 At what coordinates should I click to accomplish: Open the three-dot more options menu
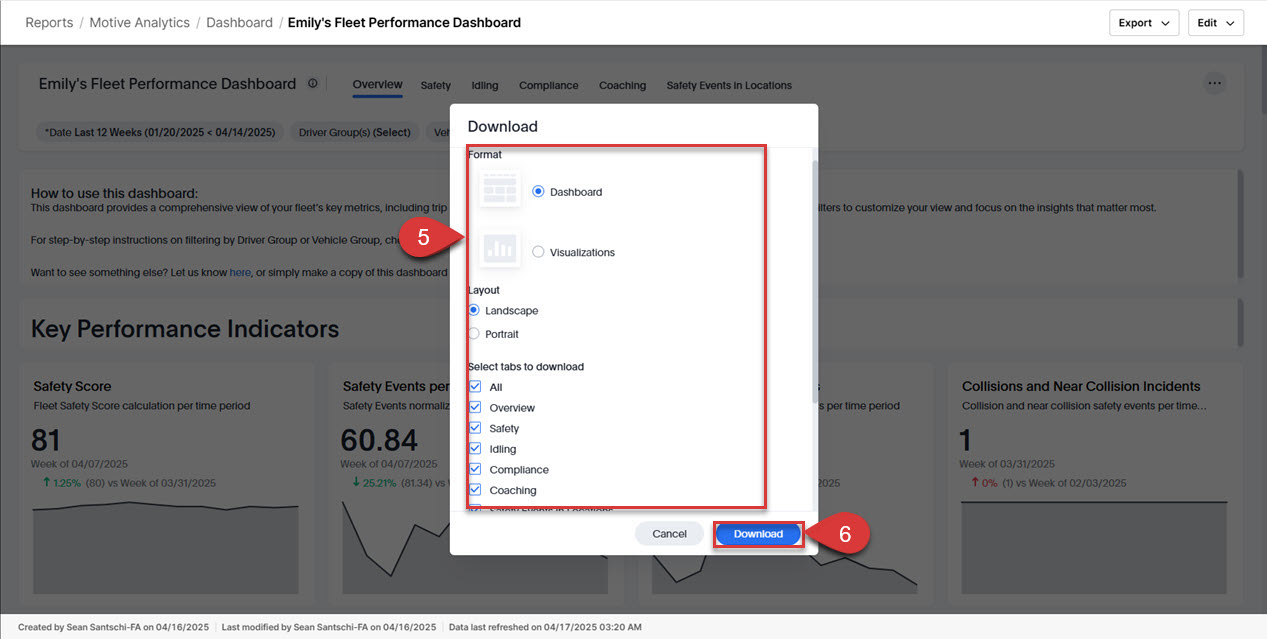click(1215, 84)
